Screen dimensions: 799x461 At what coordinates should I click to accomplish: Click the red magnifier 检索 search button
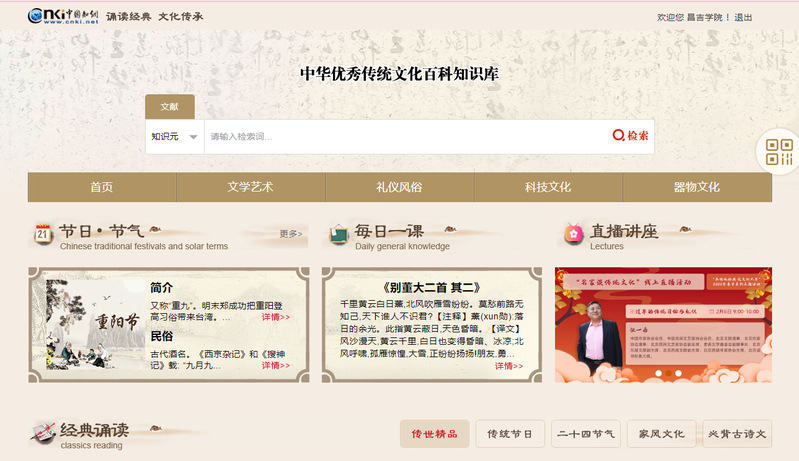click(x=630, y=135)
